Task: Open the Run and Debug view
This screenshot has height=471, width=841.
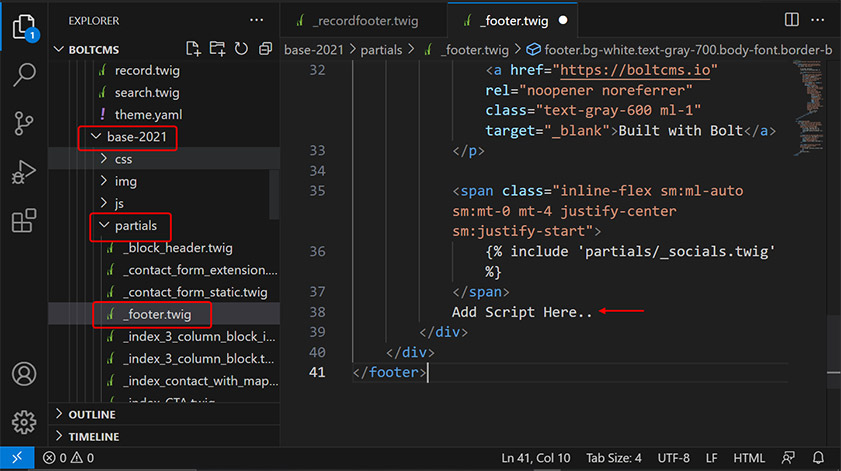Action: tap(24, 172)
